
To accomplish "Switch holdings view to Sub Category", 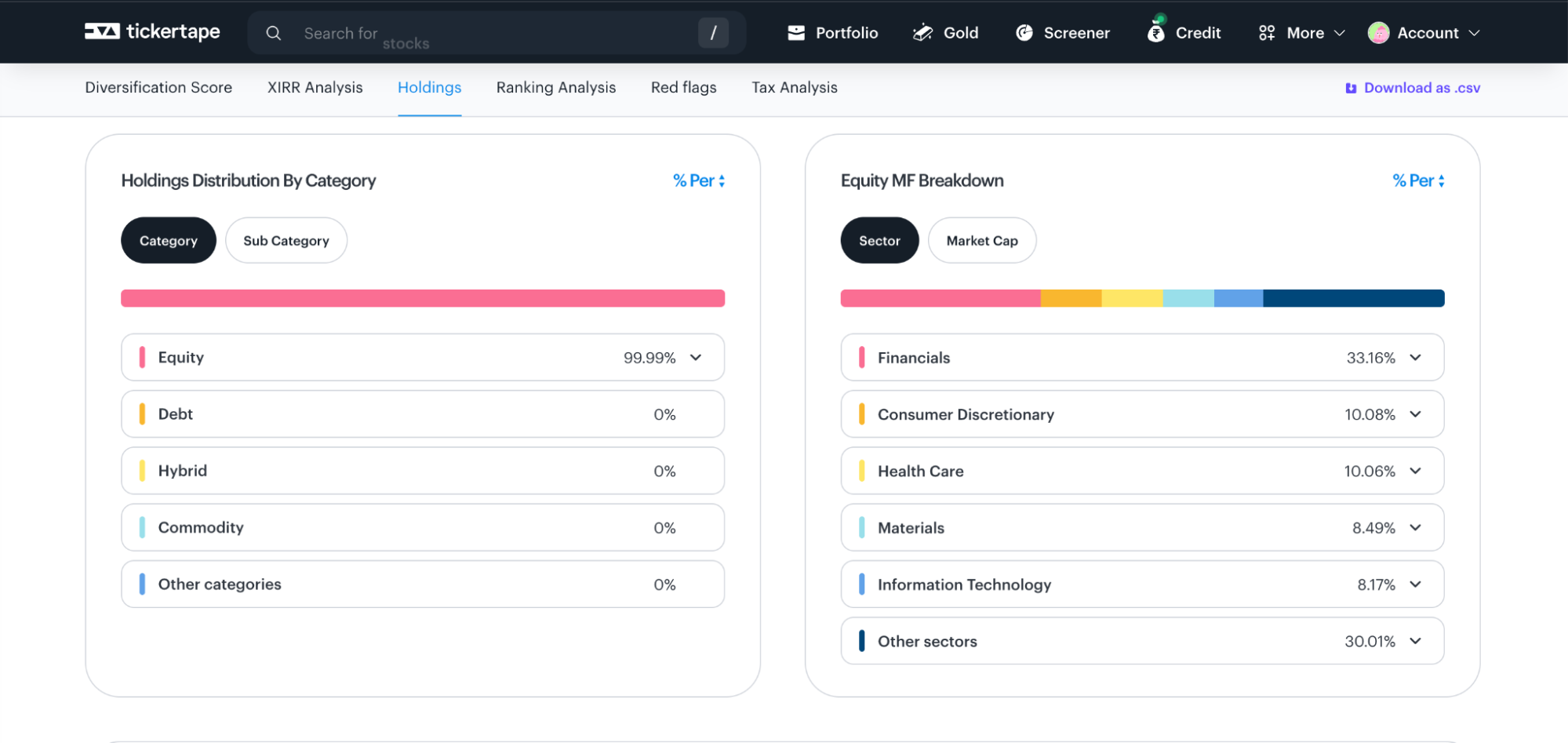I will tap(286, 241).
